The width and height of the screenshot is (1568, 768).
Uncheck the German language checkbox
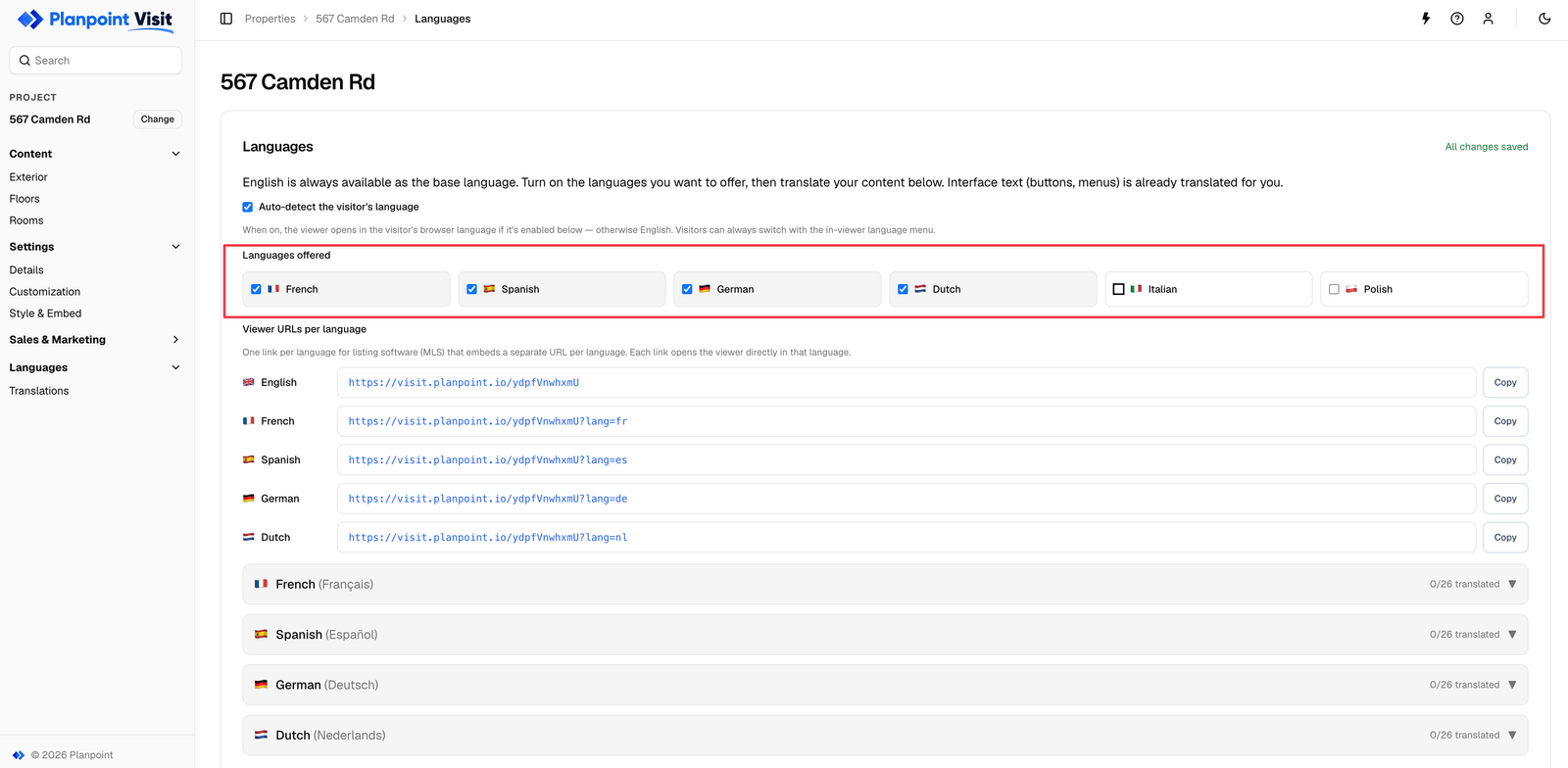coord(687,289)
